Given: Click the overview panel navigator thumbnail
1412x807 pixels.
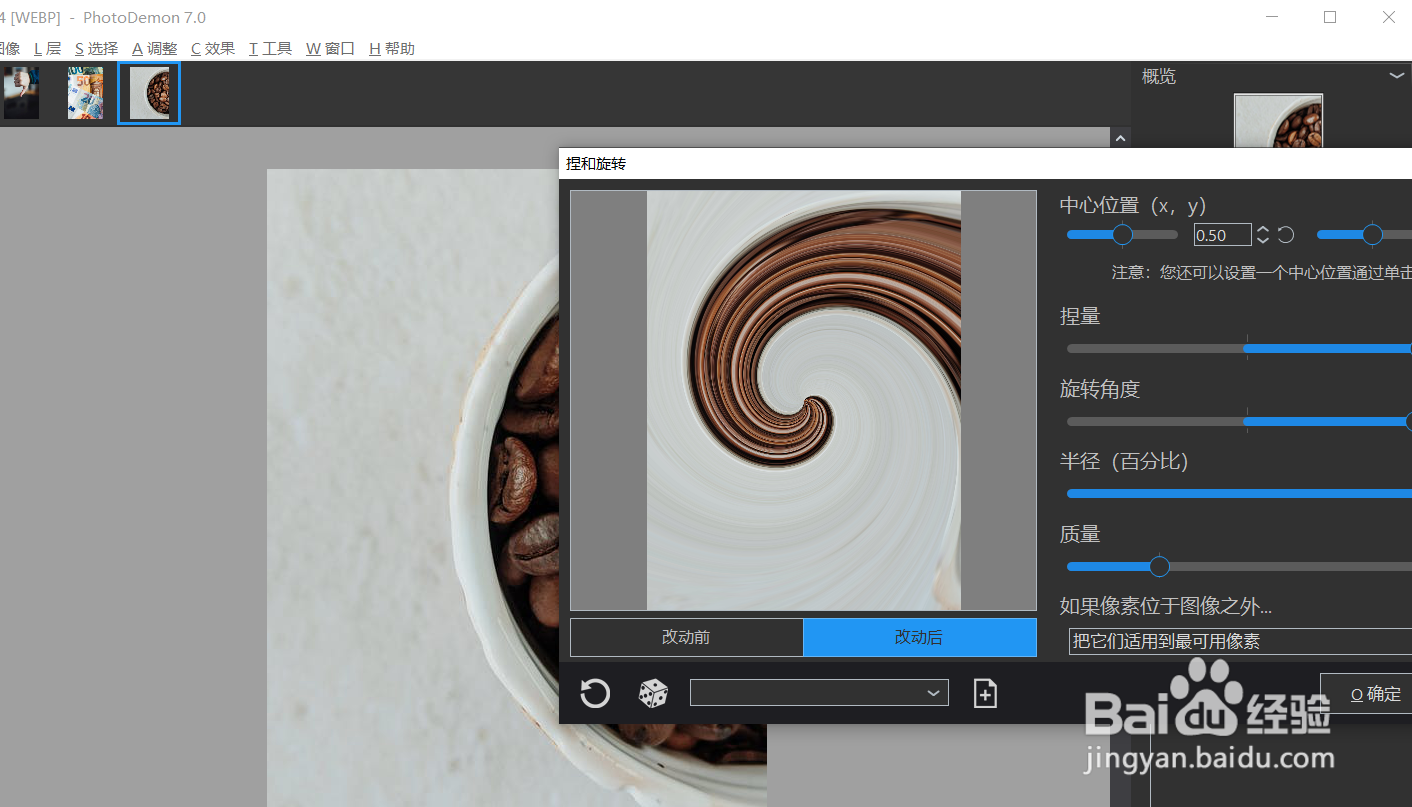Looking at the screenshot, I should 1278,121.
